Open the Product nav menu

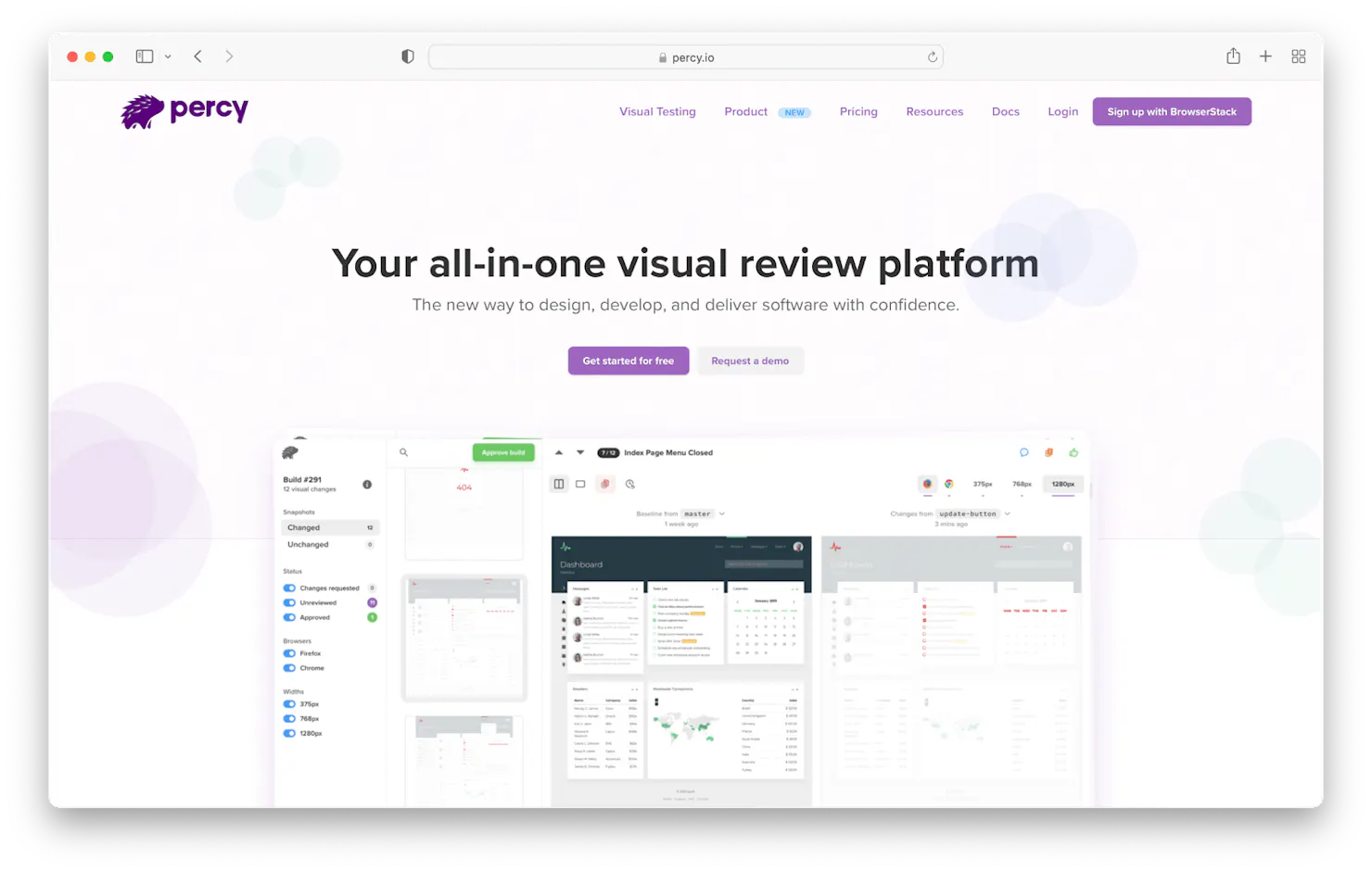coord(746,111)
